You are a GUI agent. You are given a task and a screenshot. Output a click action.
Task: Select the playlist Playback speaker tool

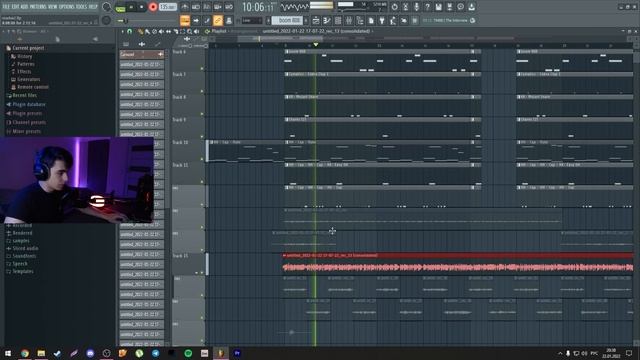pos(197,31)
